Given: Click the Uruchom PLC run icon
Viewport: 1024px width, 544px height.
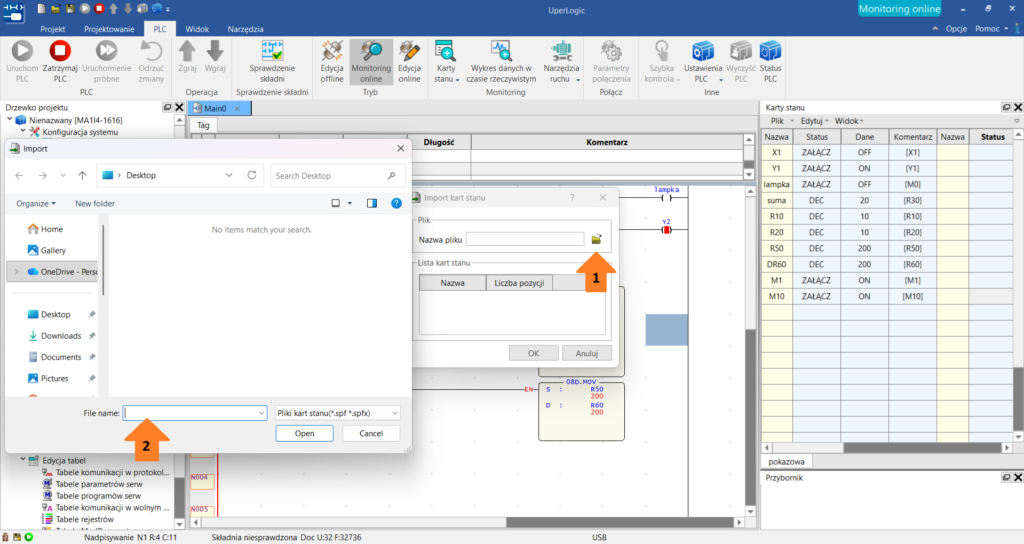Looking at the screenshot, I should 22,51.
